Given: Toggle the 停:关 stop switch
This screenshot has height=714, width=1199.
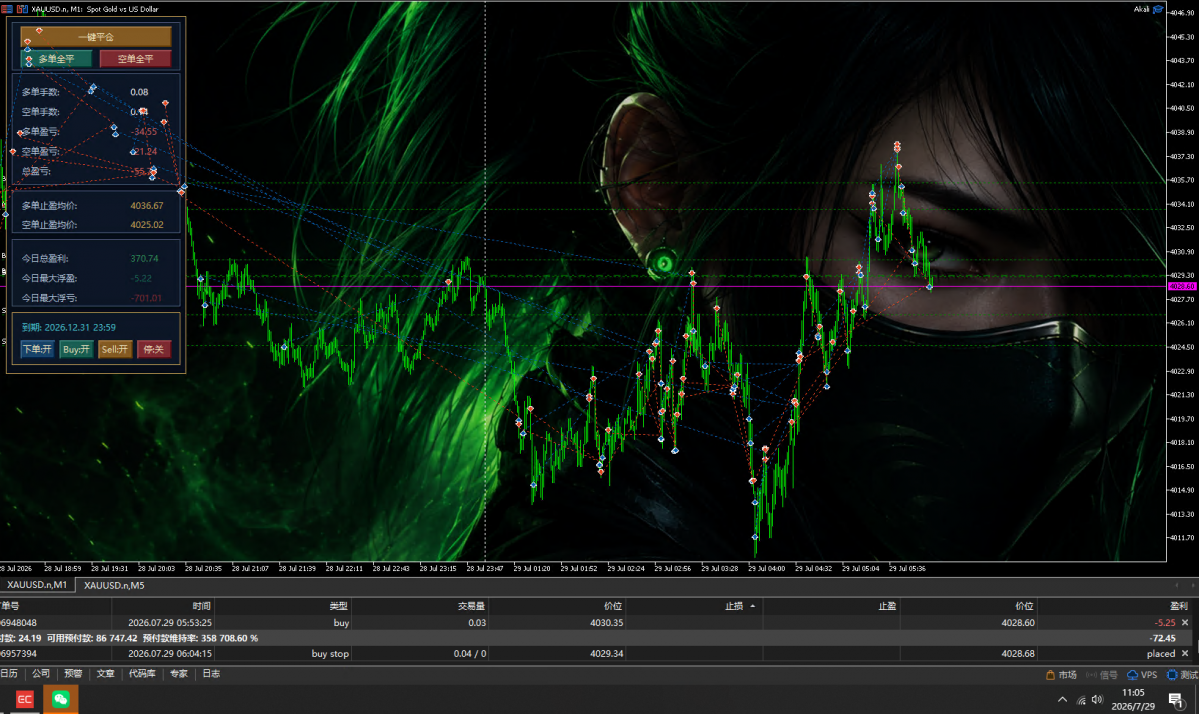Looking at the screenshot, I should [154, 349].
